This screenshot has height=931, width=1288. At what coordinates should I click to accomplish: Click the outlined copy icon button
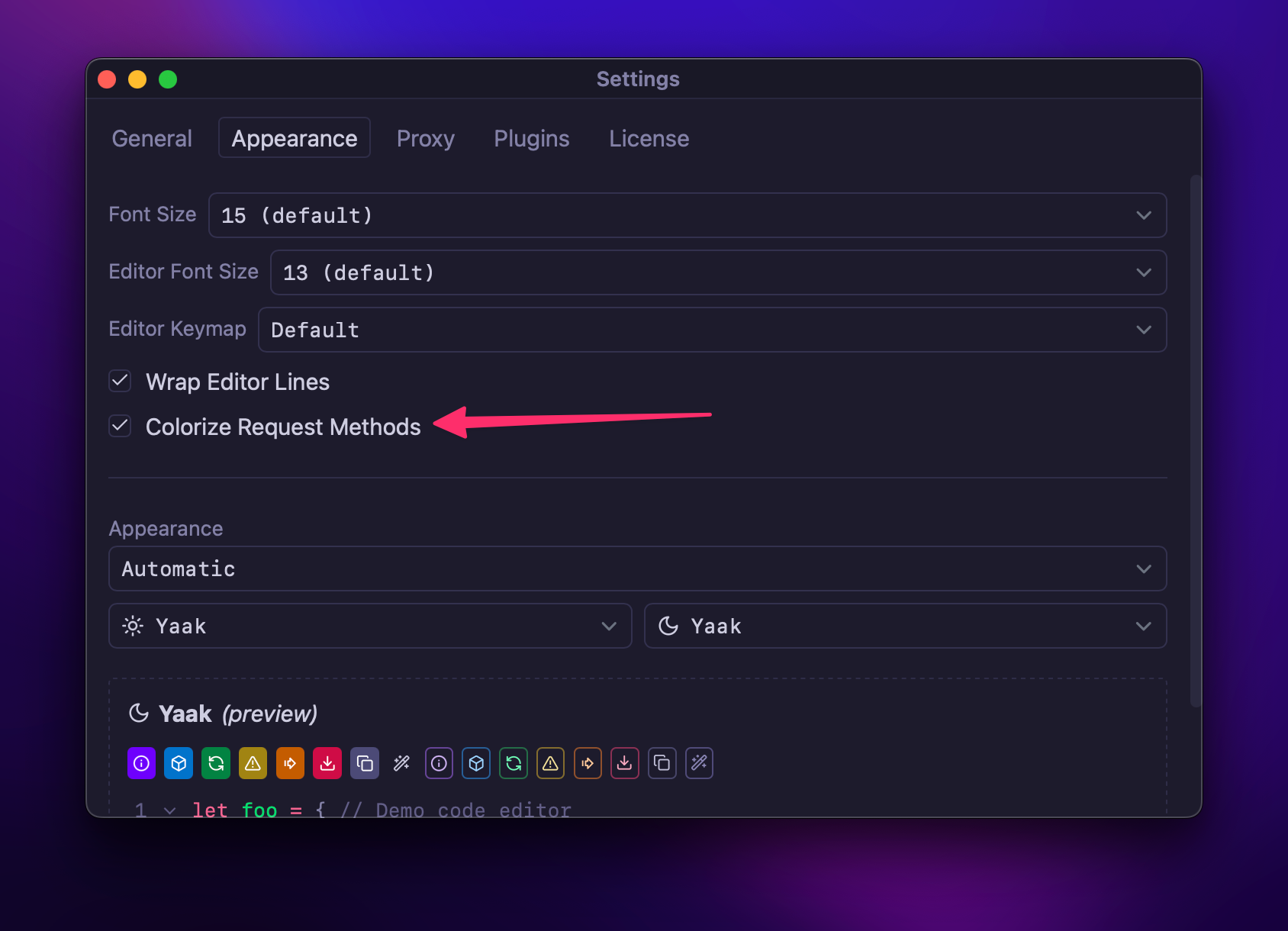click(662, 763)
